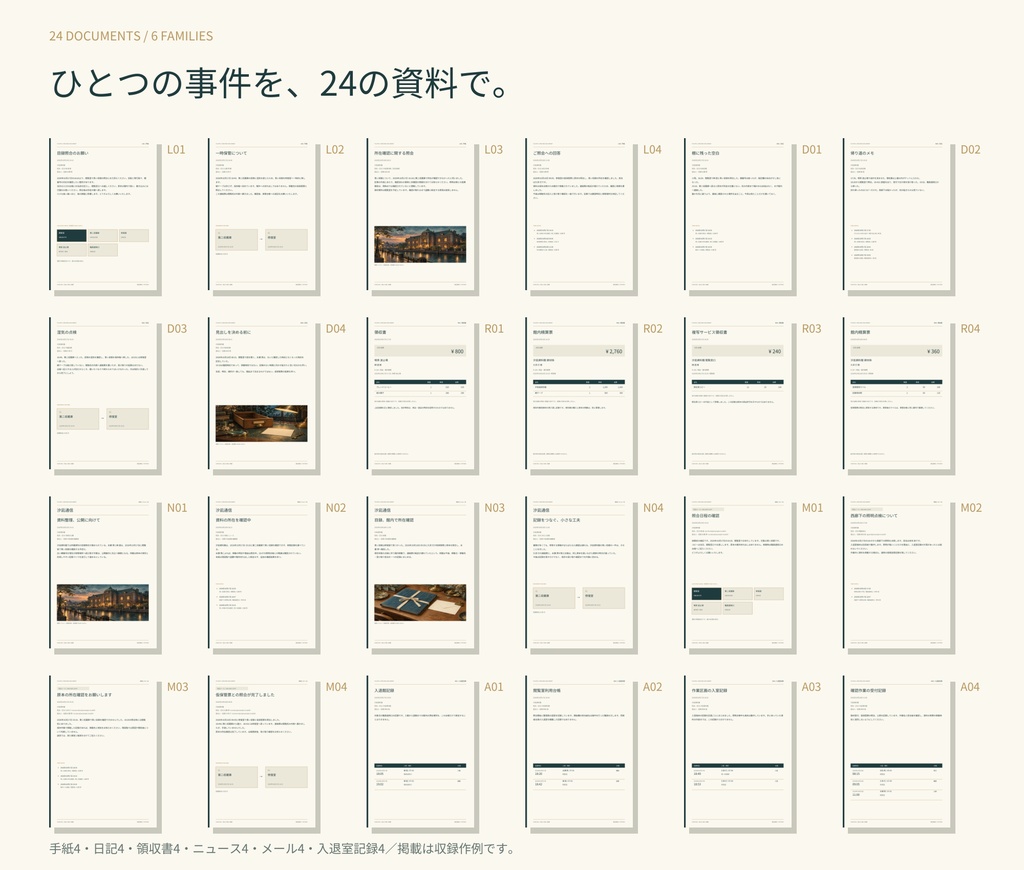Open diary document thumbnail D03

pos(103,393)
